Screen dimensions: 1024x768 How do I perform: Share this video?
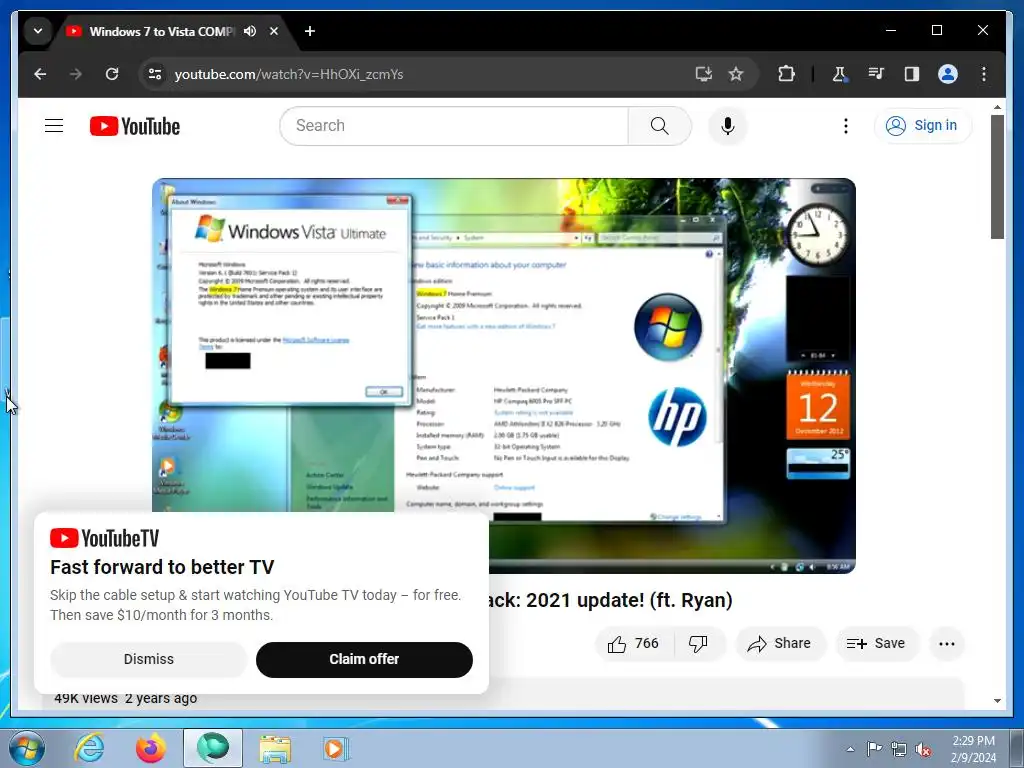coord(780,644)
